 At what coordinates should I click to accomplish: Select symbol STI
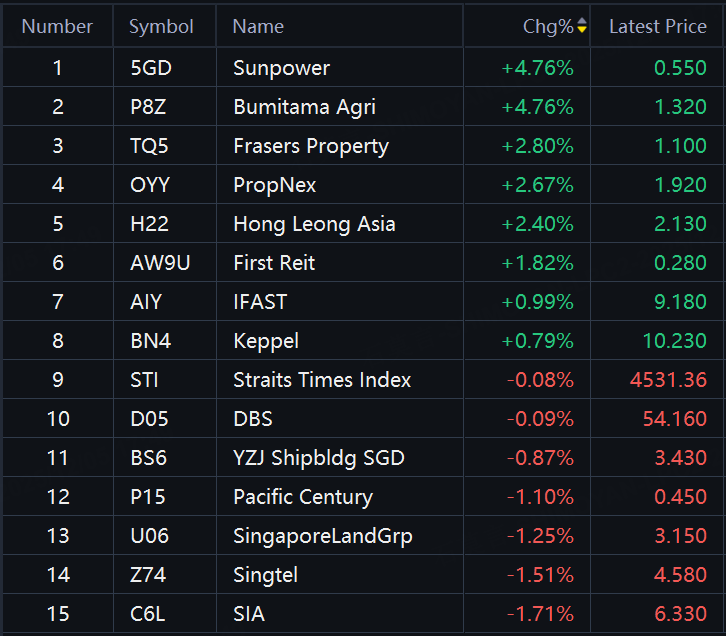(144, 380)
